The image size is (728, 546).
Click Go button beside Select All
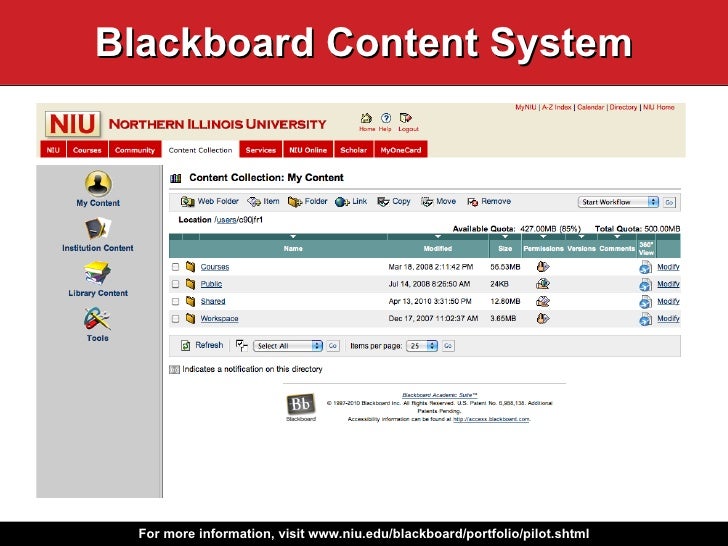pyautogui.click(x=332, y=346)
